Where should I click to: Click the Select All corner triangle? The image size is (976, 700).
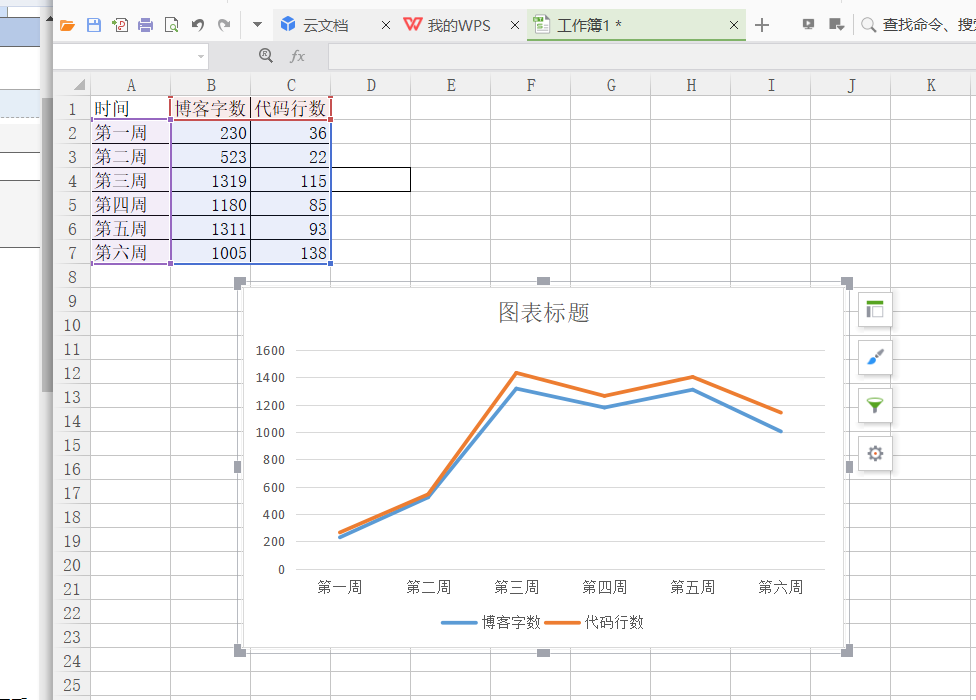(79, 85)
